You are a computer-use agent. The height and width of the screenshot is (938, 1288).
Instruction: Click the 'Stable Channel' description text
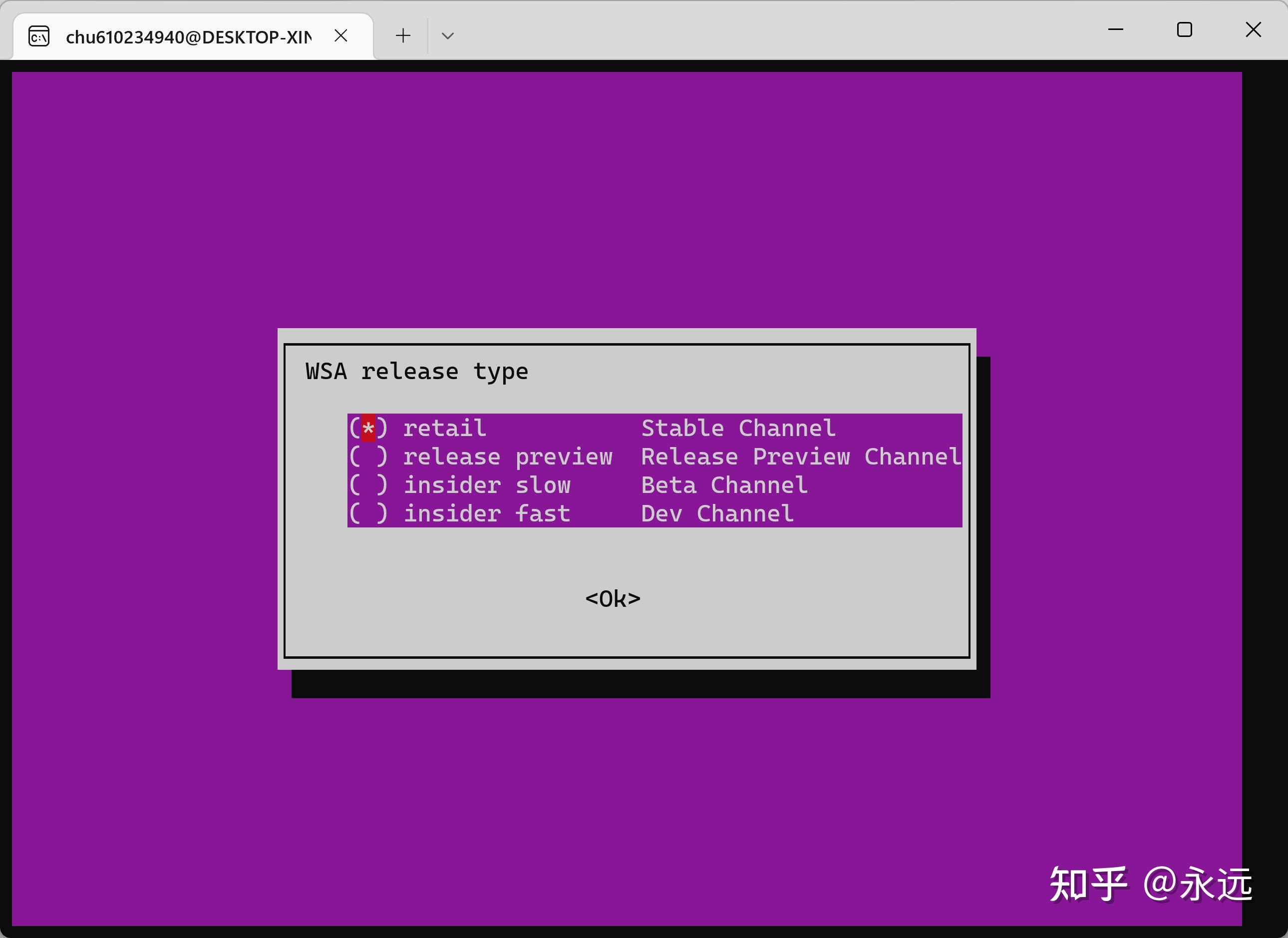(x=738, y=429)
